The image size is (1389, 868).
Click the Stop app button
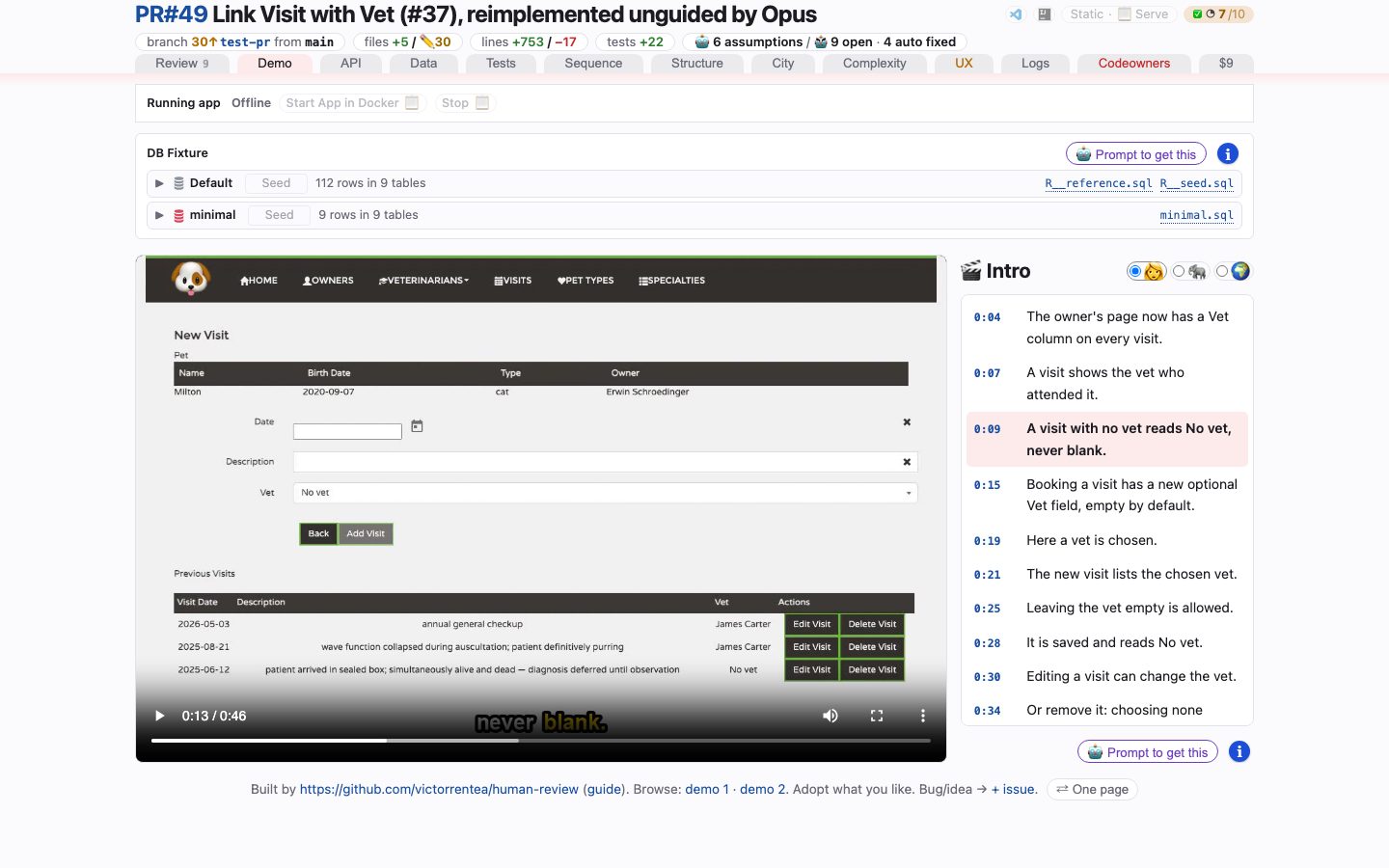pos(465,103)
